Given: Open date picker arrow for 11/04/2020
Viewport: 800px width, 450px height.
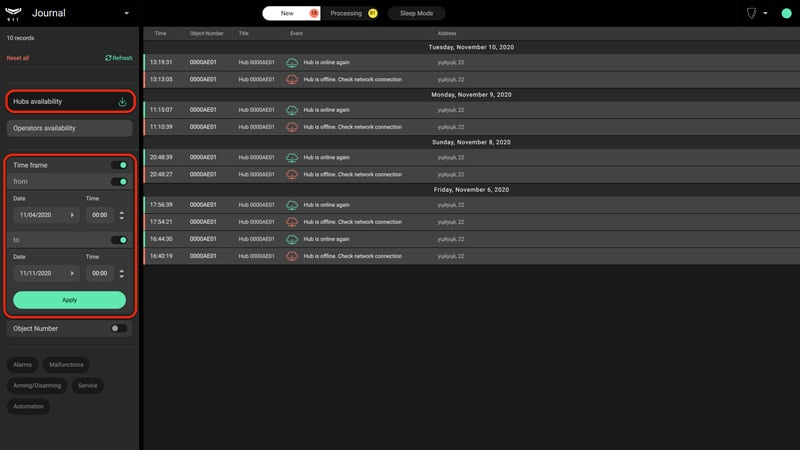Looking at the screenshot, I should click(72, 215).
